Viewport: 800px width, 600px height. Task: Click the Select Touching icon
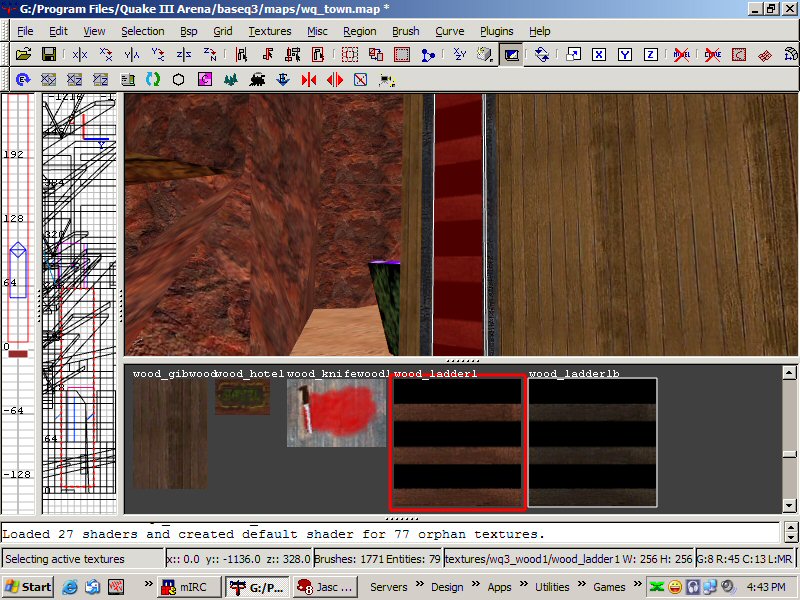tap(267, 54)
